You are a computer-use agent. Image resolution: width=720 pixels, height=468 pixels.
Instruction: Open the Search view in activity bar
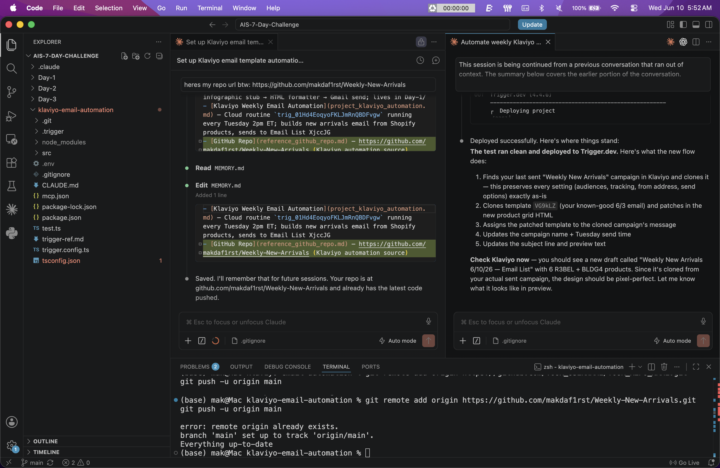click(11, 68)
